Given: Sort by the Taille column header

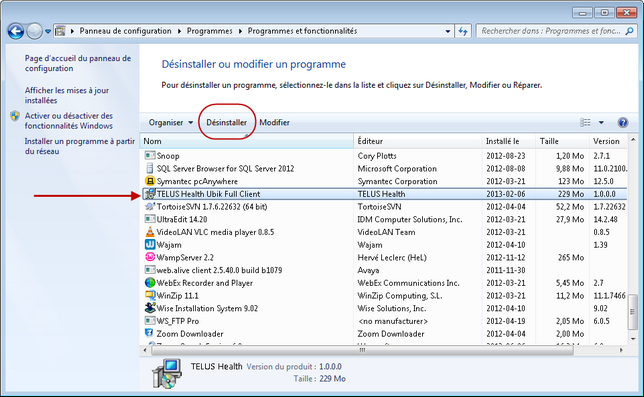Looking at the screenshot, I should coord(562,141).
